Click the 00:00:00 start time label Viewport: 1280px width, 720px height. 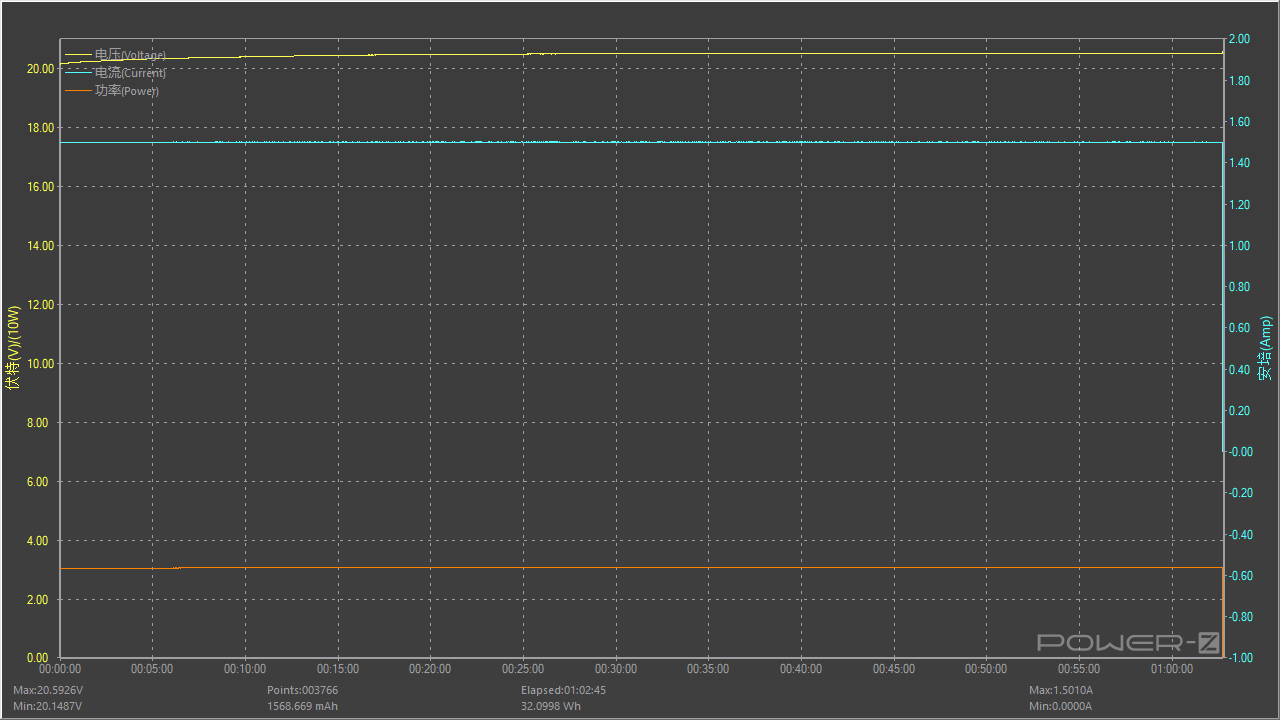click(x=60, y=669)
